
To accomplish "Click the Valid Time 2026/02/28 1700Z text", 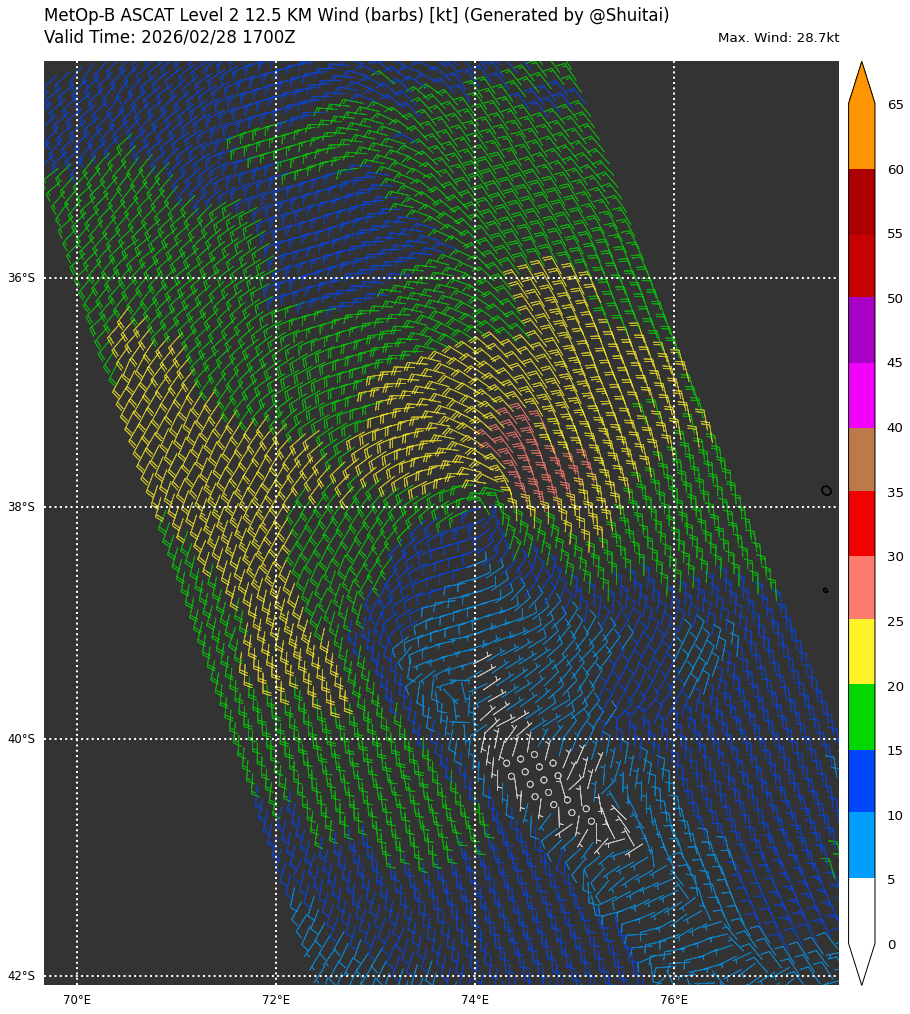I will click(x=169, y=37).
